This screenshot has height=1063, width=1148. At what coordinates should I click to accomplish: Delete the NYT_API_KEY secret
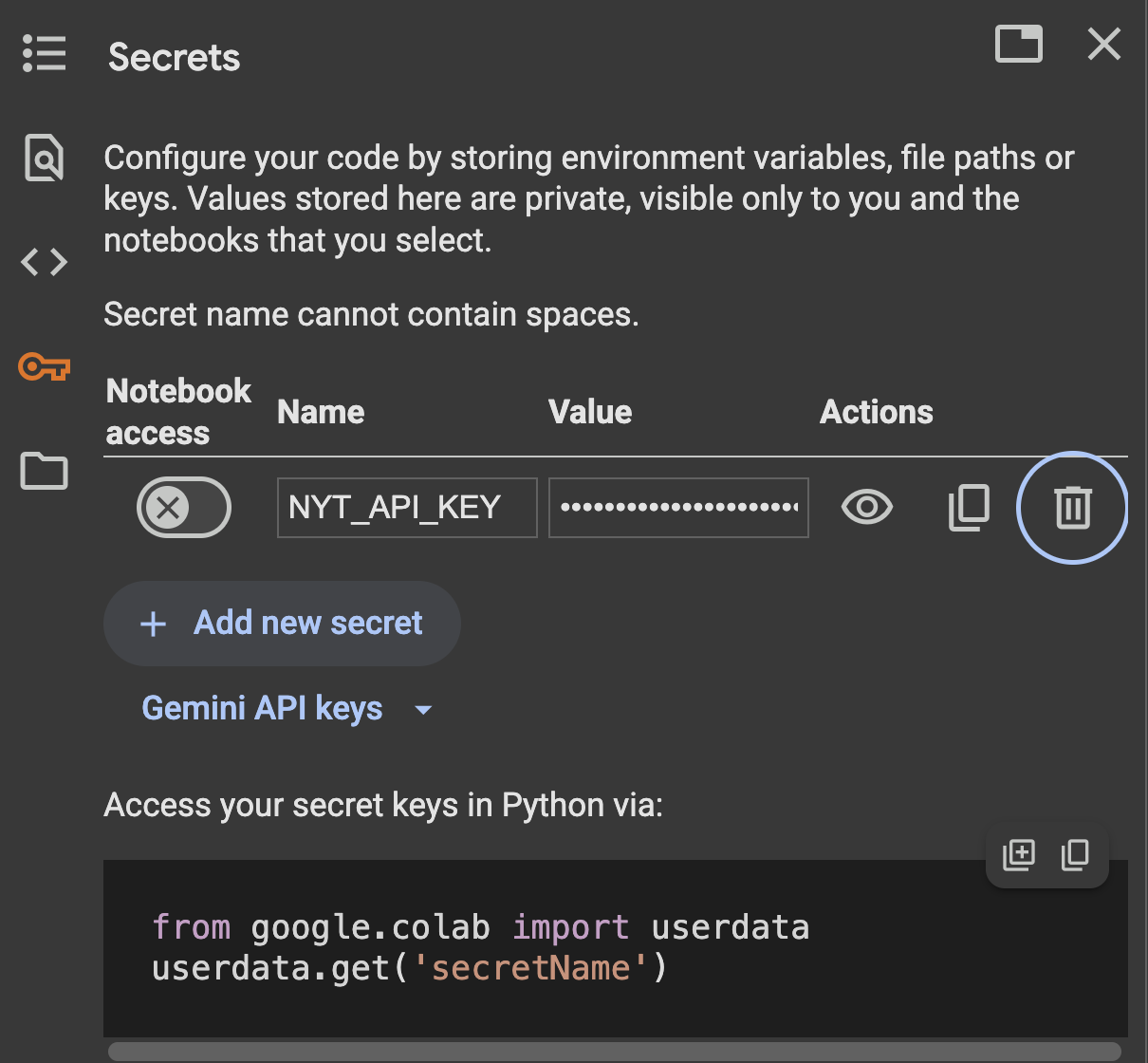(x=1072, y=508)
